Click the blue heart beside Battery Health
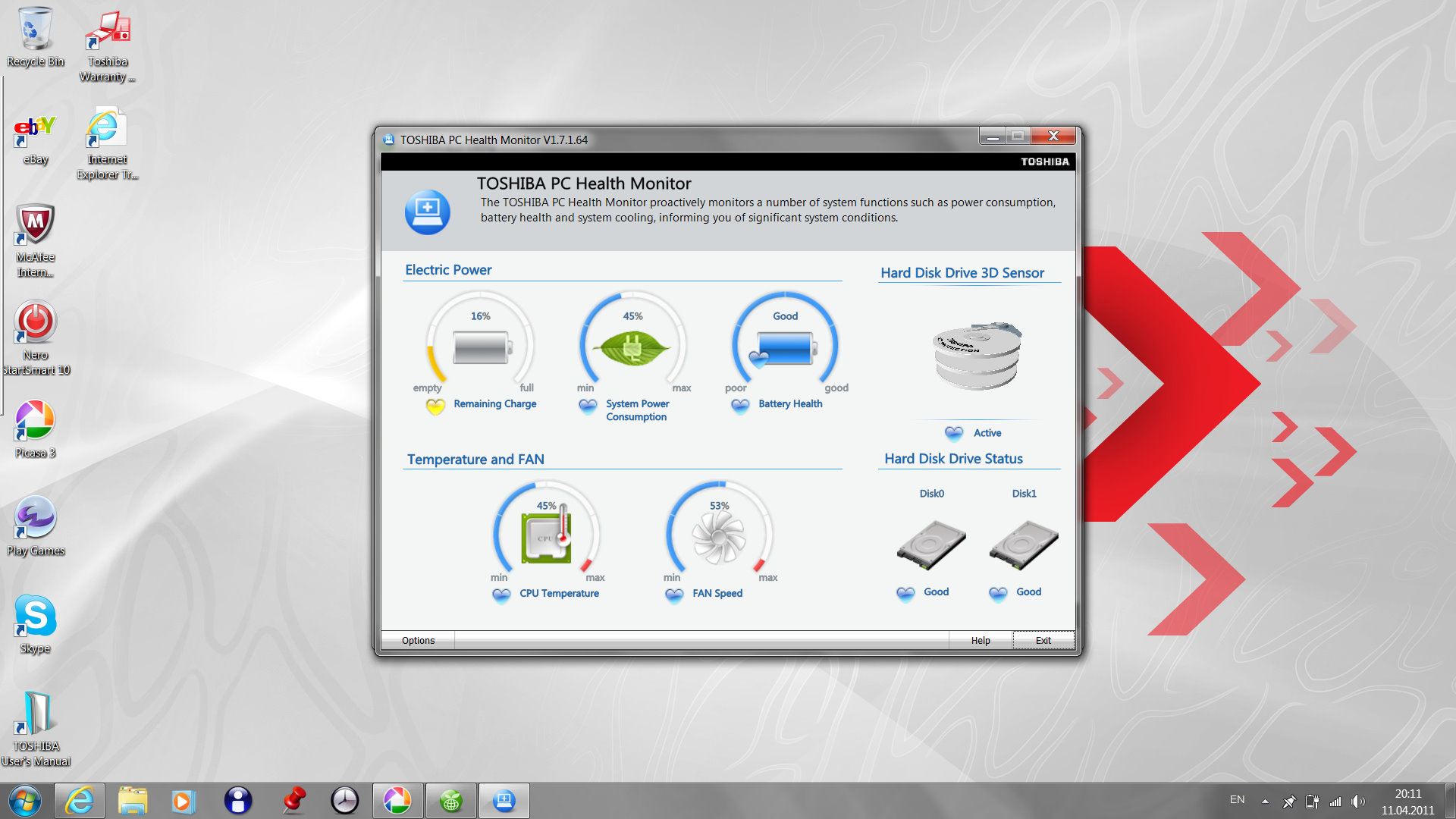 click(x=740, y=406)
